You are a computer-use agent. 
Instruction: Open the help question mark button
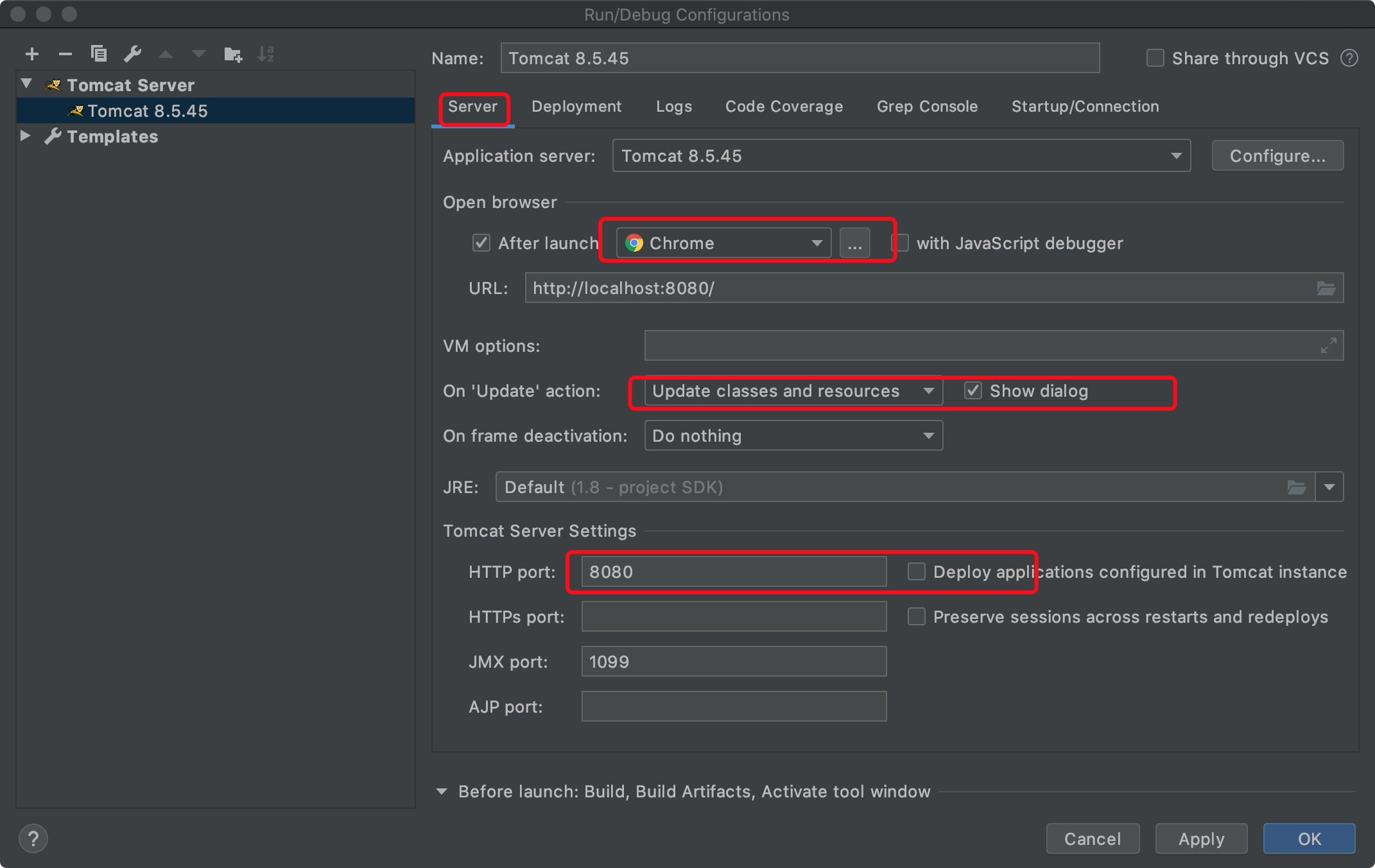(x=33, y=838)
